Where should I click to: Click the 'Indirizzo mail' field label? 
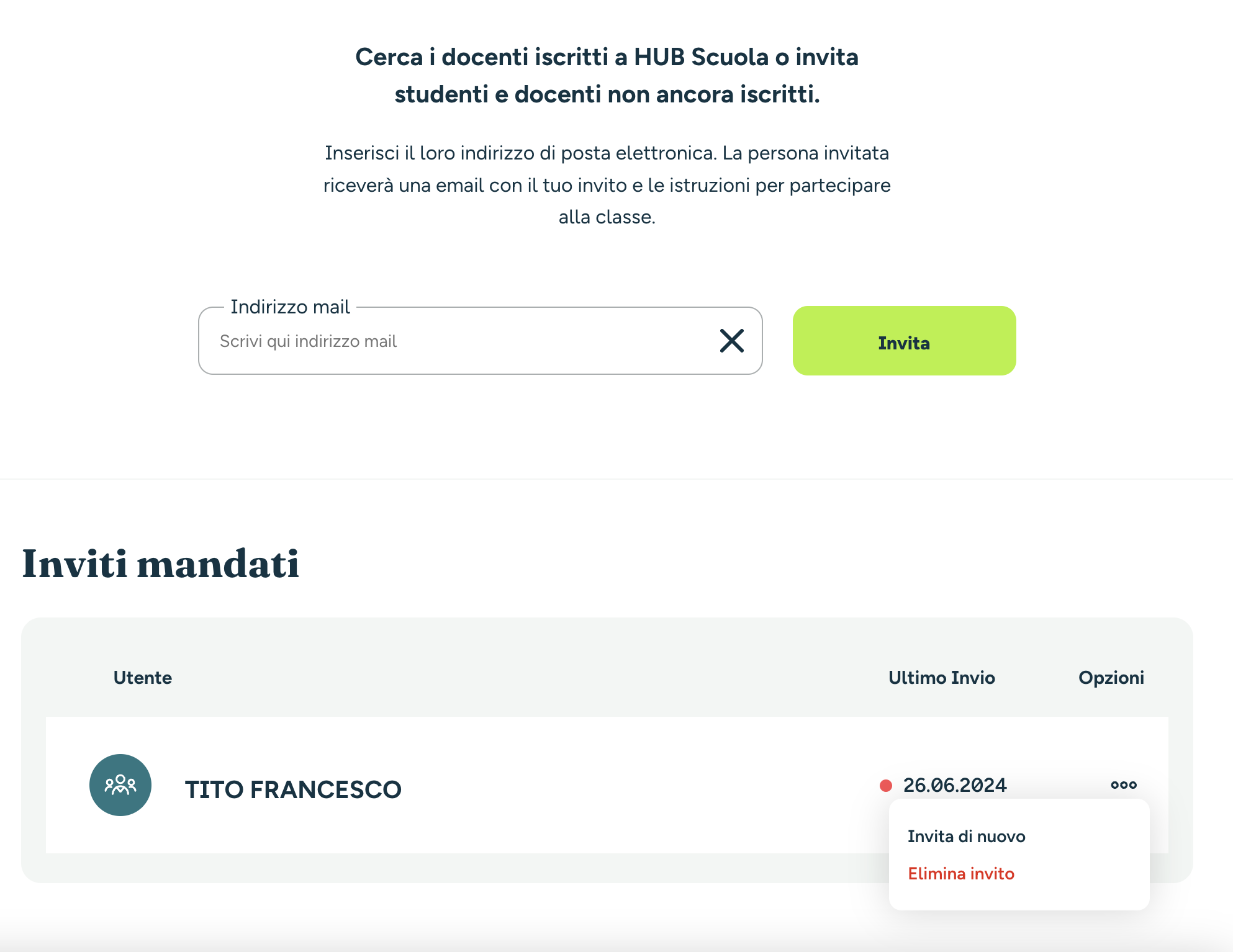pos(290,307)
